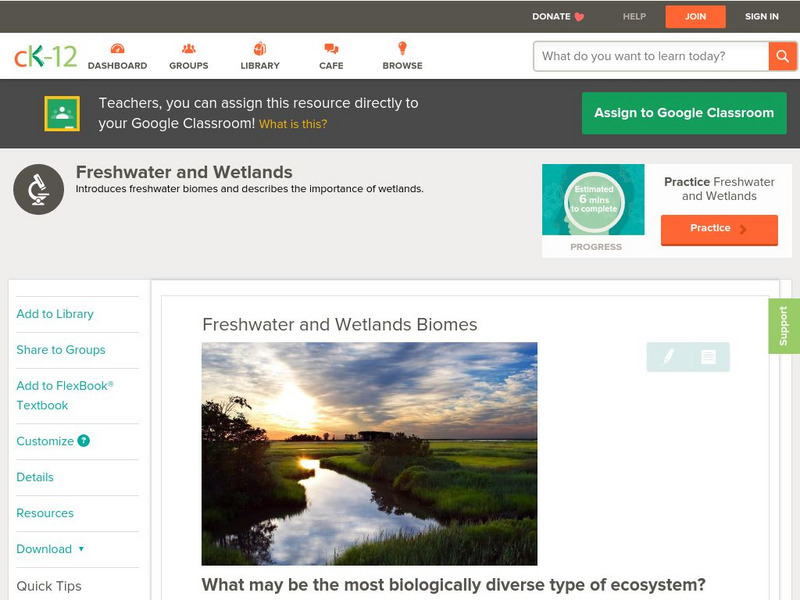The height and width of the screenshot is (600, 800).
Task: Click DONATE in the top bar
Action: (x=551, y=17)
